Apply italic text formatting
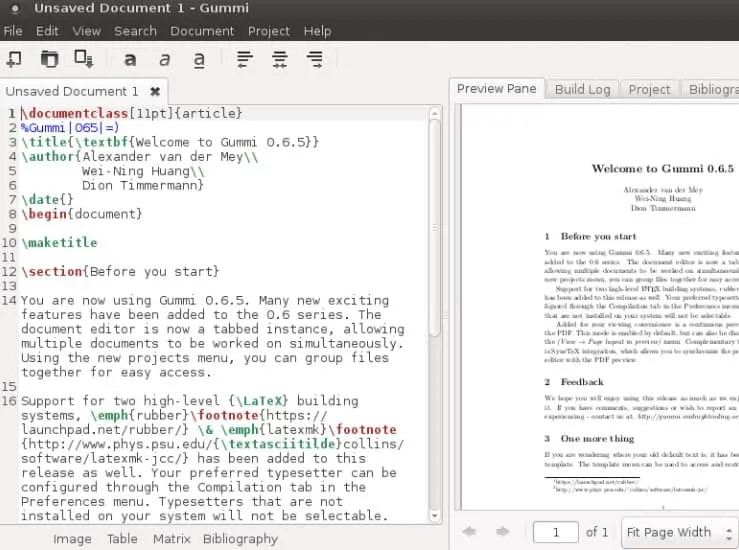This screenshot has width=739, height=550. click(164, 60)
